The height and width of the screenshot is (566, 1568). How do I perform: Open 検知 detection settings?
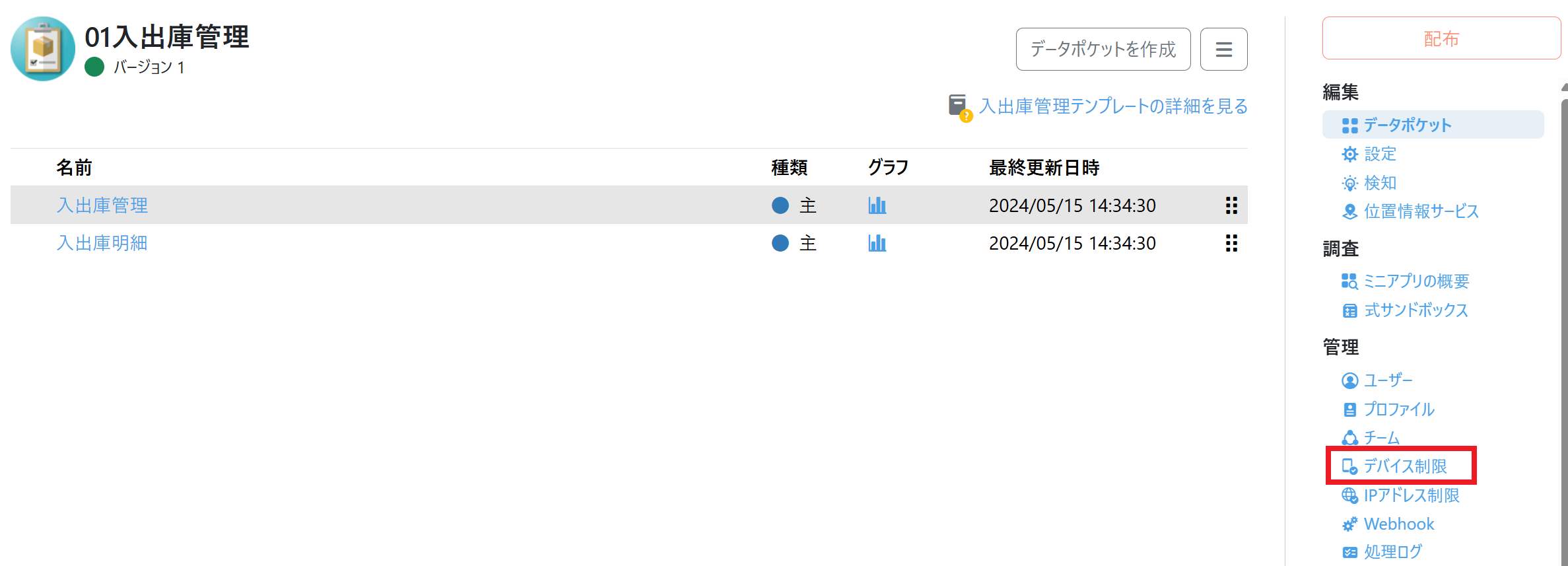[x=1380, y=183]
